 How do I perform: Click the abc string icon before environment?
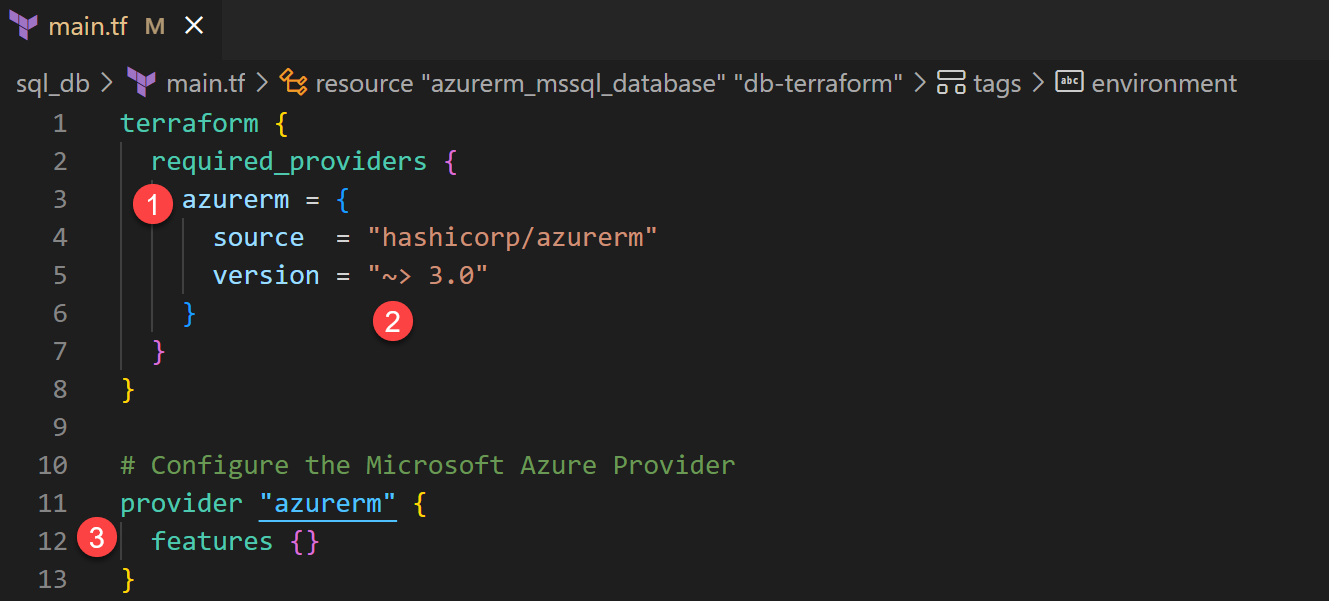click(1070, 82)
